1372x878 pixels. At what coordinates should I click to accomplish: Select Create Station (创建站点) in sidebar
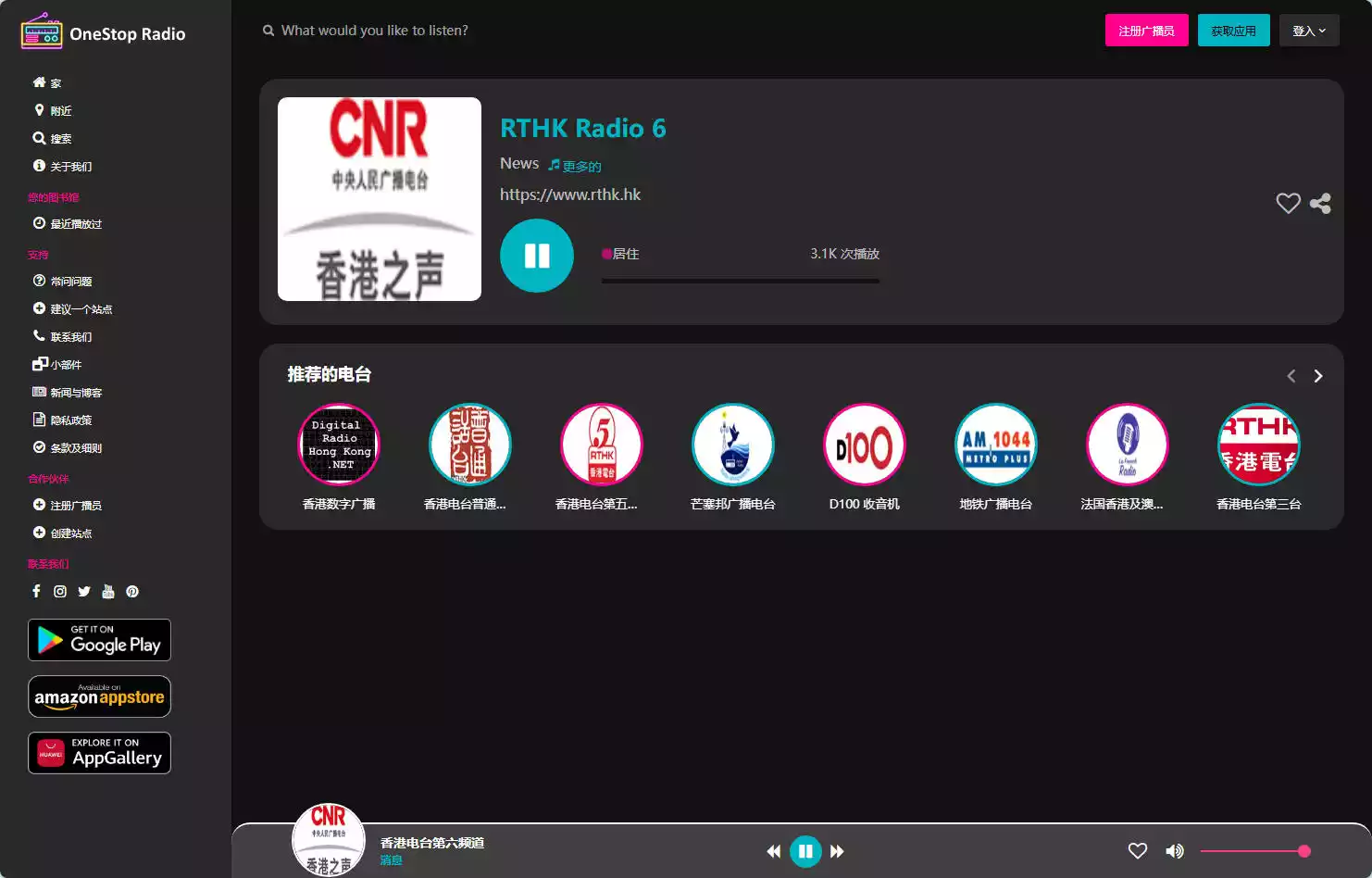[x=62, y=533]
